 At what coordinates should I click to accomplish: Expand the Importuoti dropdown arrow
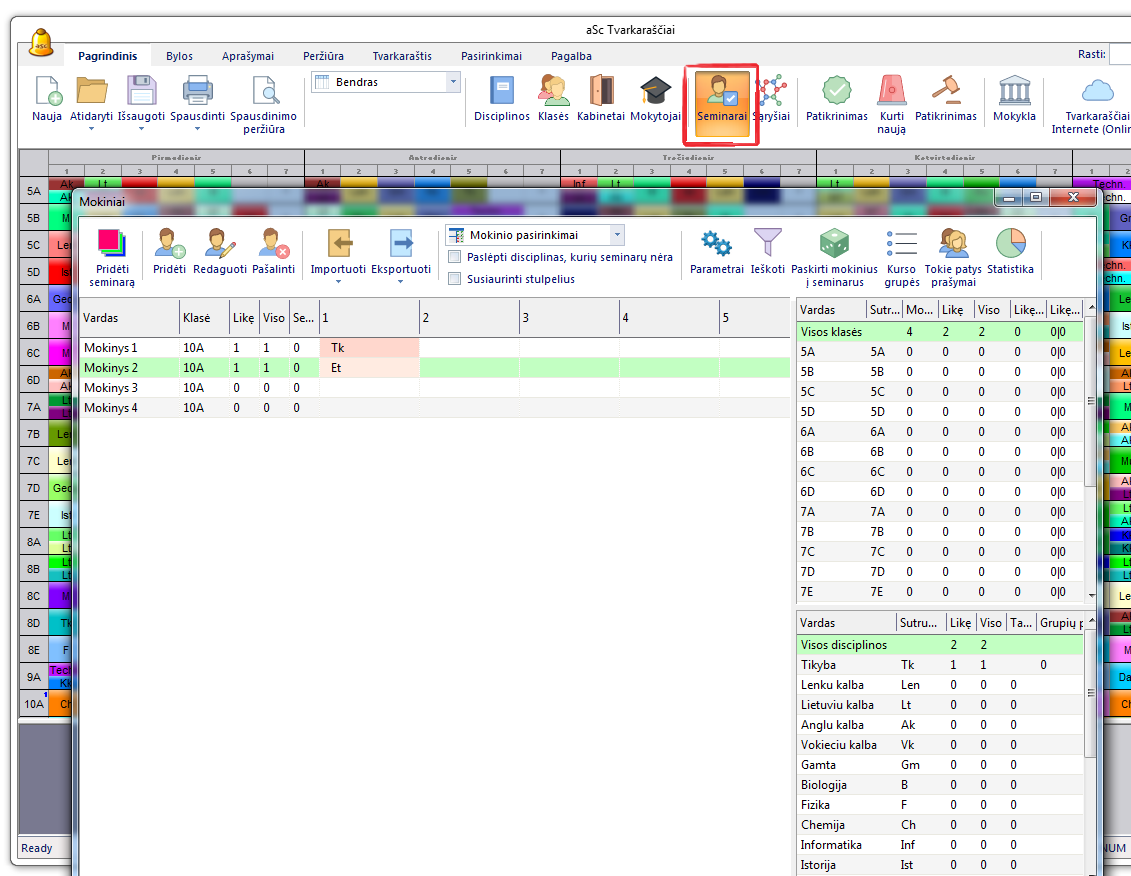pyautogui.click(x=338, y=282)
